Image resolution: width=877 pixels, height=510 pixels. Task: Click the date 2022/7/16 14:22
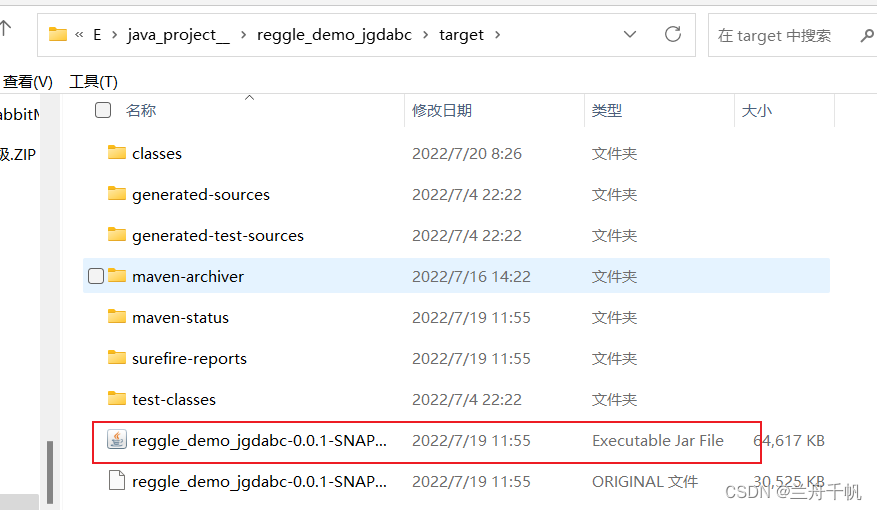point(471,276)
